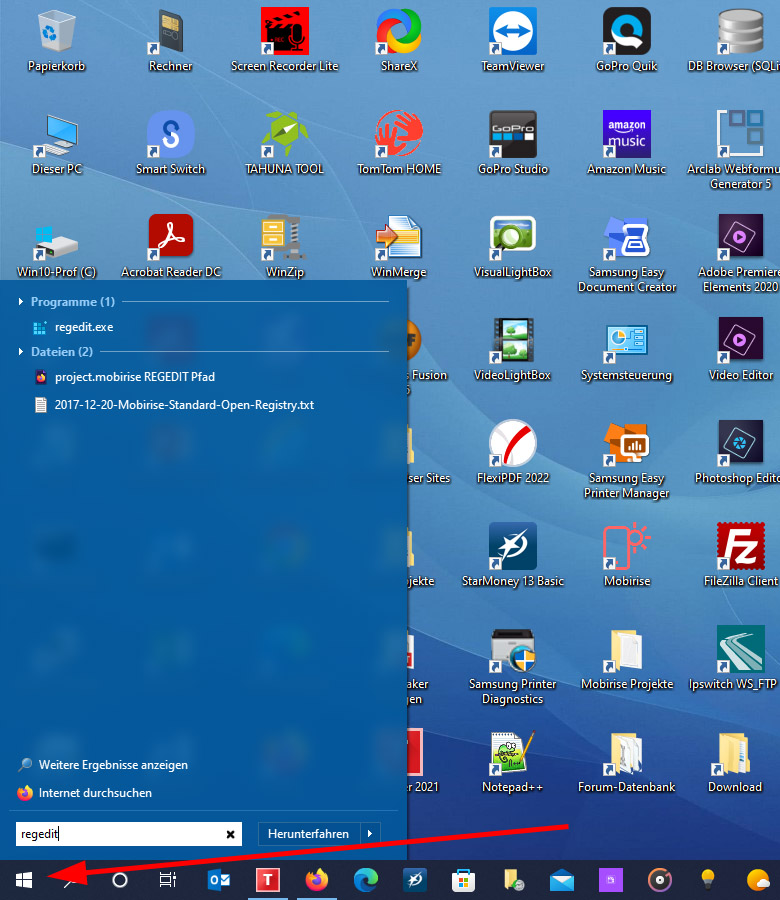Click the Herunterfahren button
Viewport: 780px width, 900px height.
coord(308,833)
